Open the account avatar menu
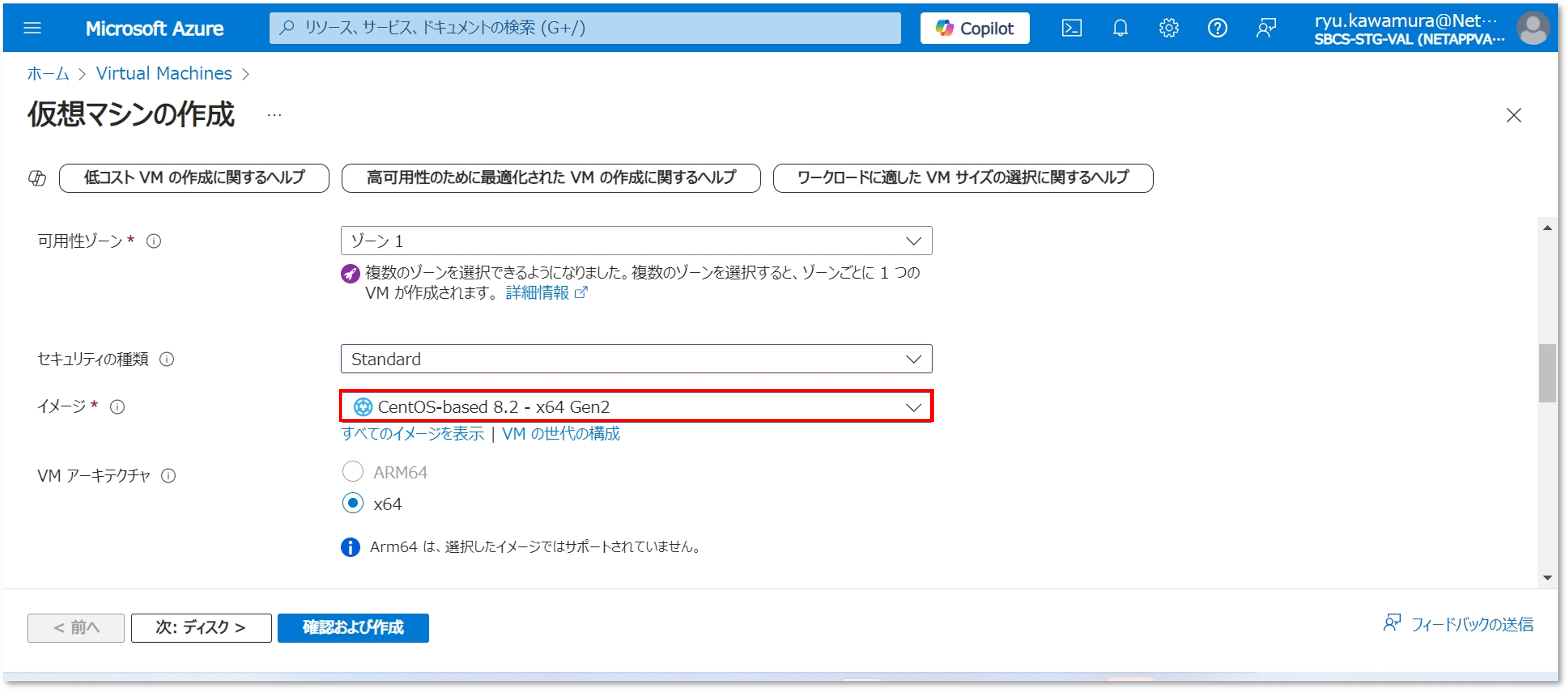 [1533, 28]
